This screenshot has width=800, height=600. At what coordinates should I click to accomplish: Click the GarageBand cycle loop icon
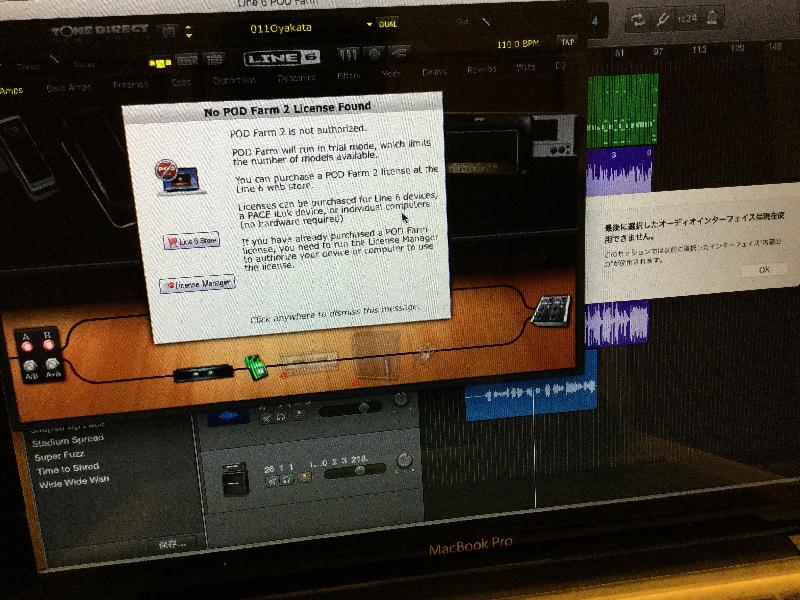pos(638,20)
